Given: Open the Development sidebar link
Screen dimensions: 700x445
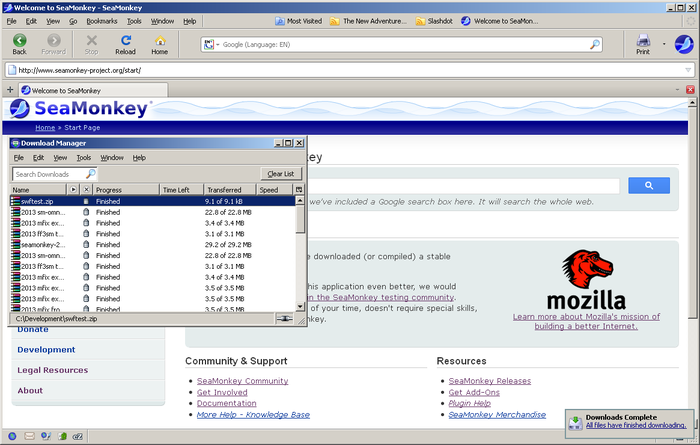Looking at the screenshot, I should pyautogui.click(x=46, y=349).
